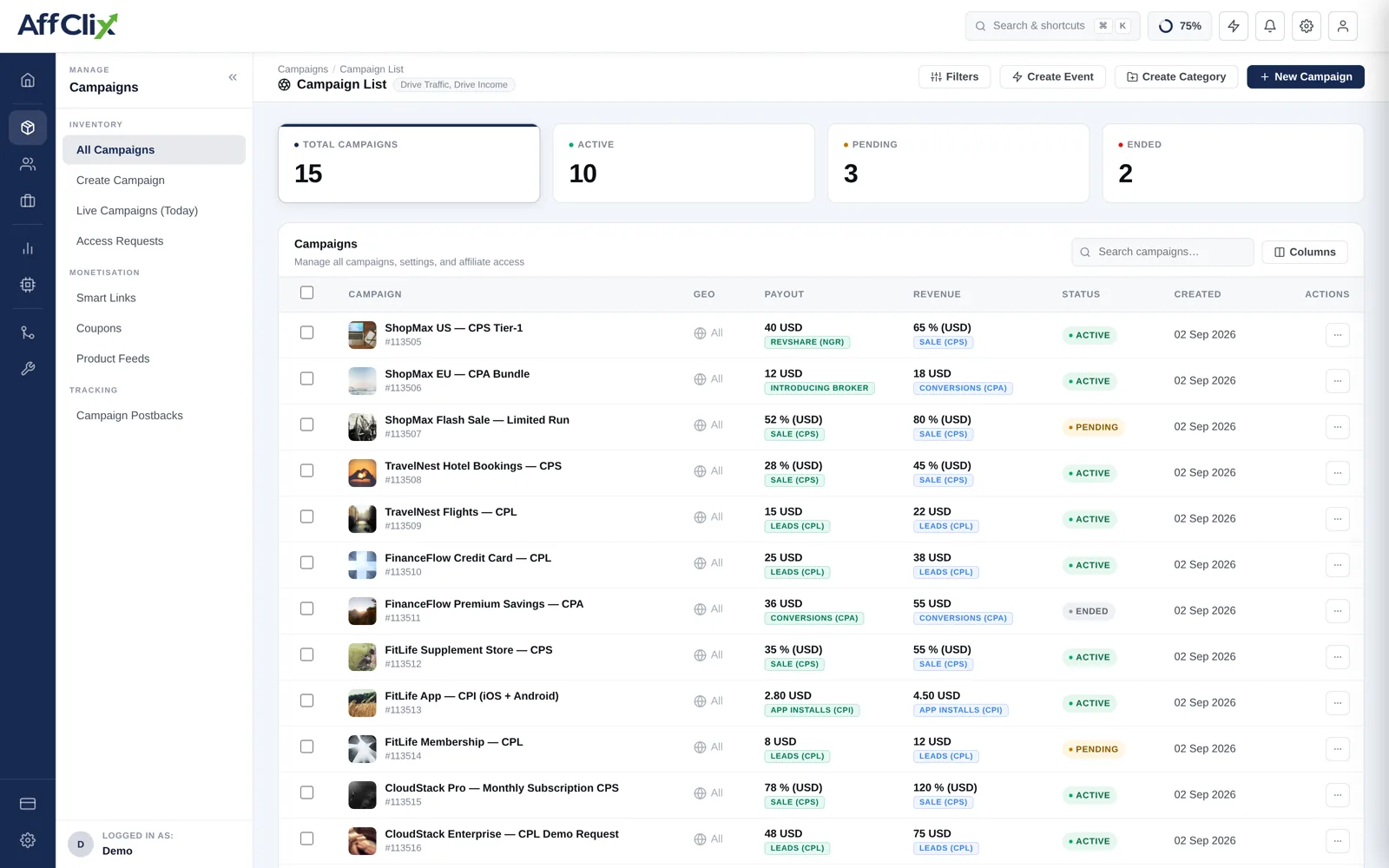Open the wrench tools icon in rail
Image resolution: width=1389 pixels, height=868 pixels.
(x=28, y=369)
